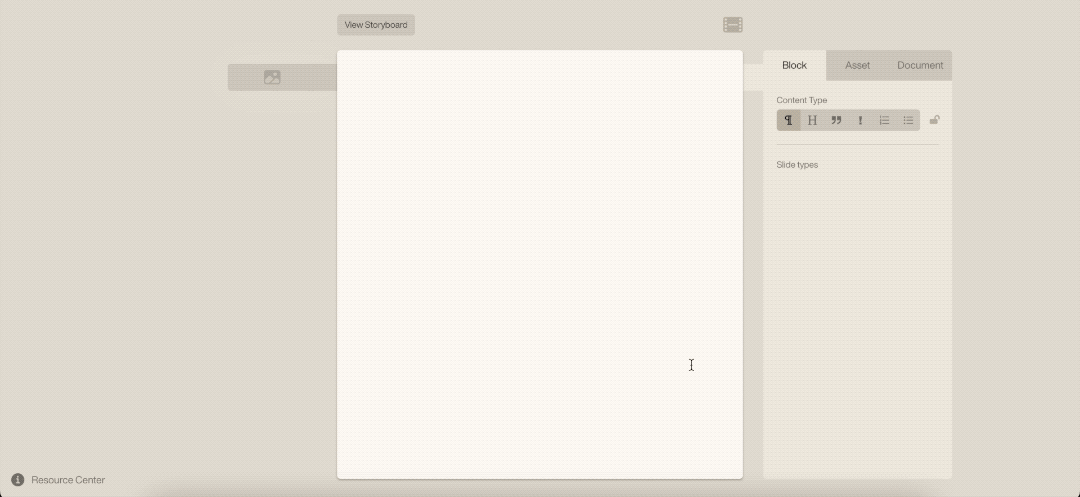This screenshot has width=1080, height=497.
Task: Select the paragraph content type
Action: click(789, 120)
